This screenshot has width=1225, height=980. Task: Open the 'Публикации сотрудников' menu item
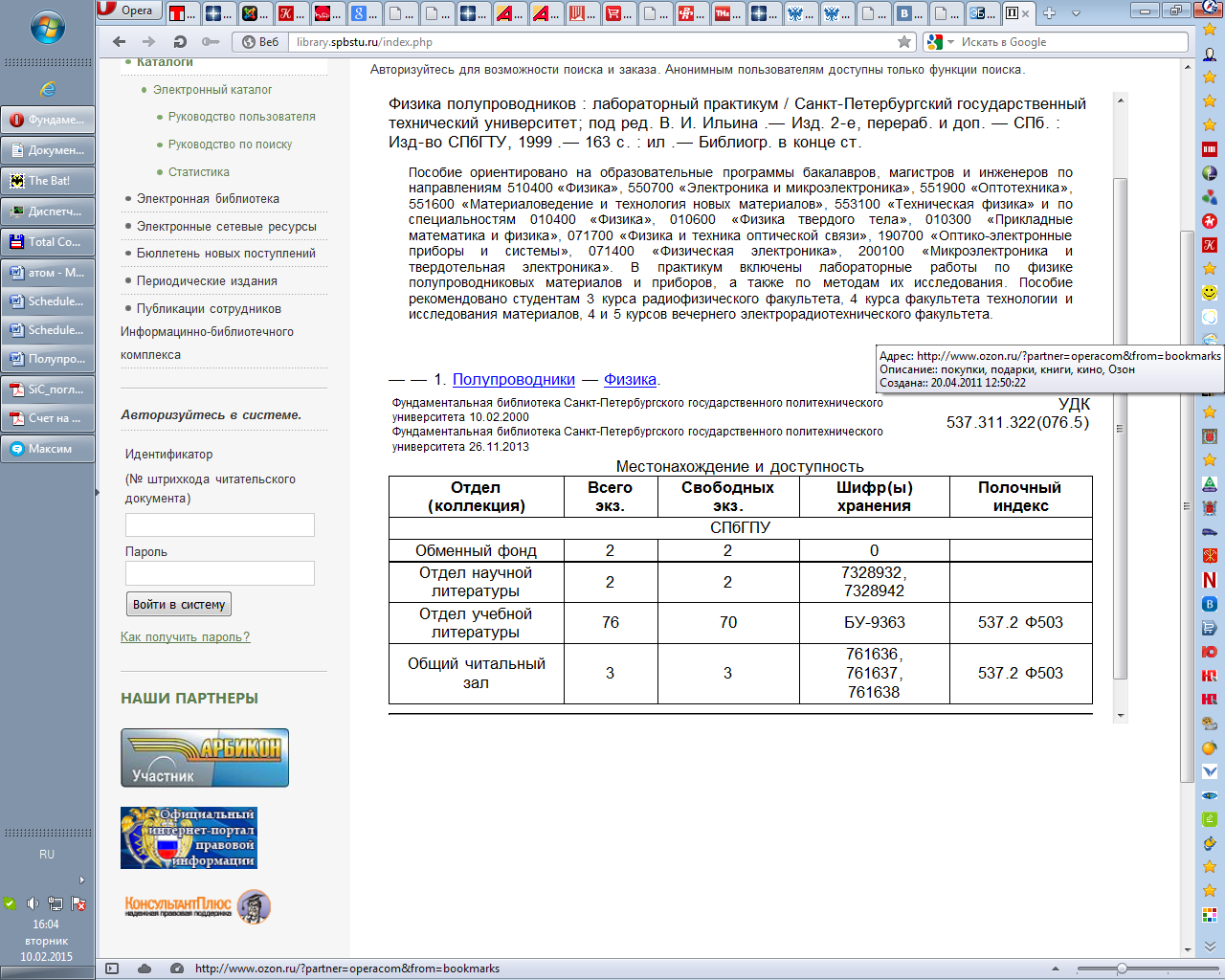click(x=209, y=309)
